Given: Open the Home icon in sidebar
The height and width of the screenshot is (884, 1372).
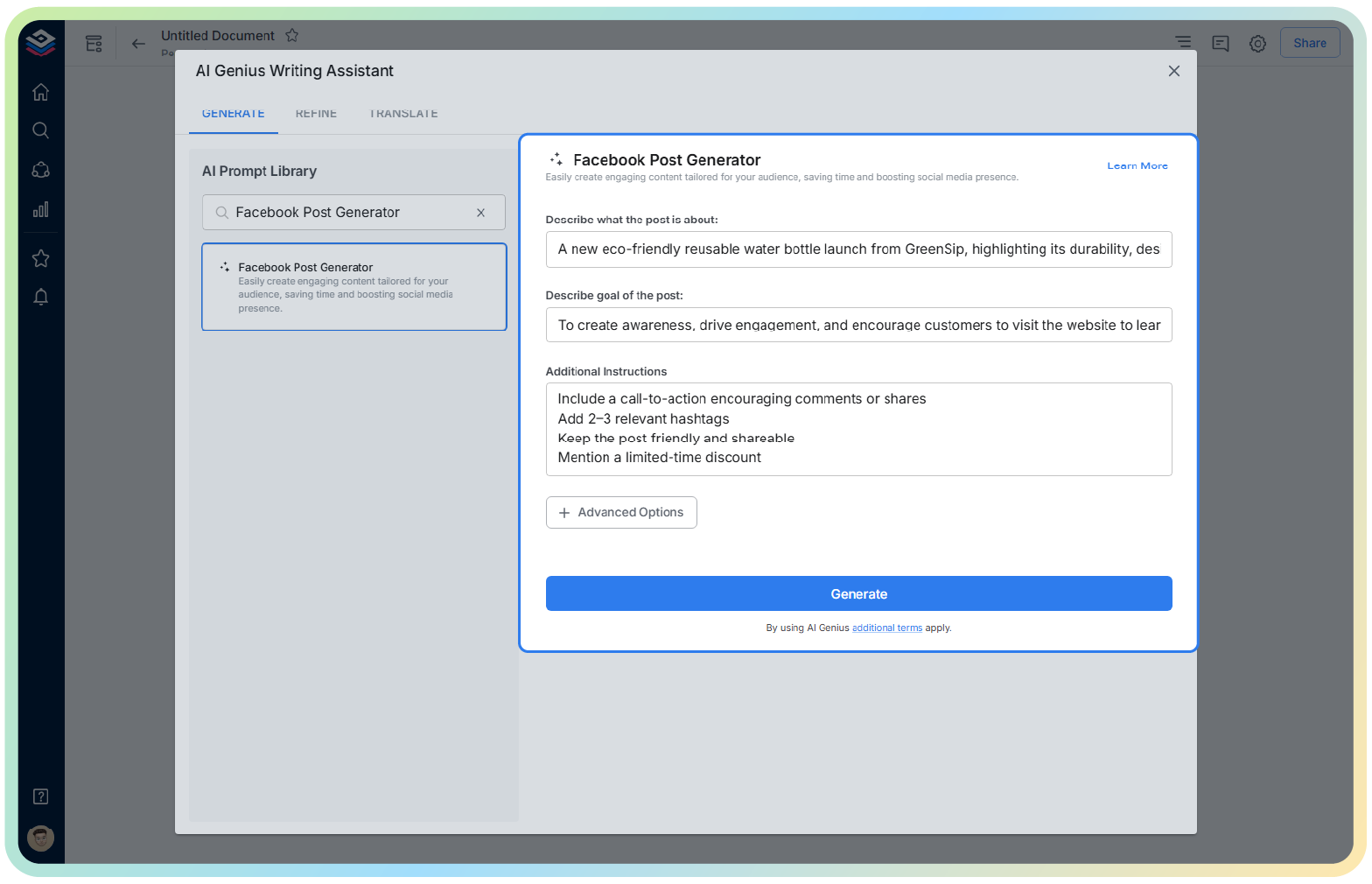Looking at the screenshot, I should point(40,92).
